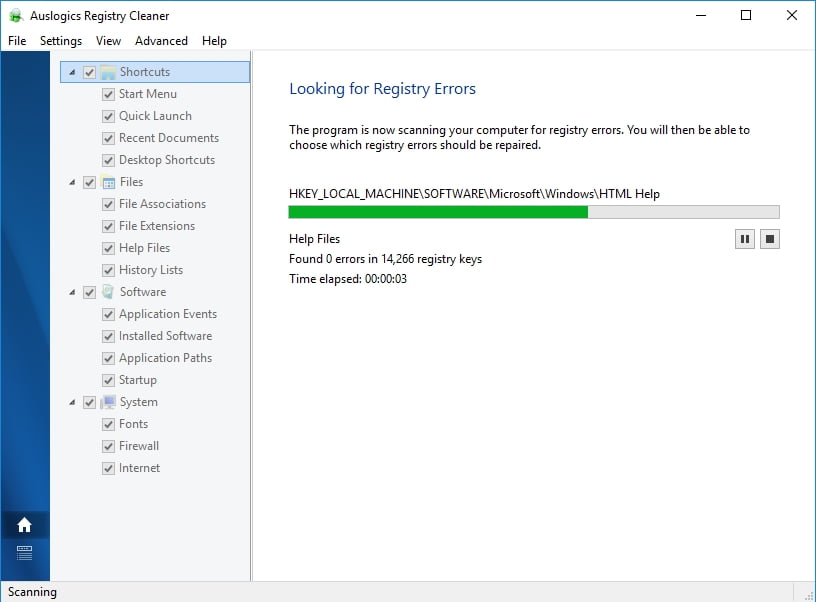Pause the registry scan
The image size is (816, 602).
[x=745, y=239]
